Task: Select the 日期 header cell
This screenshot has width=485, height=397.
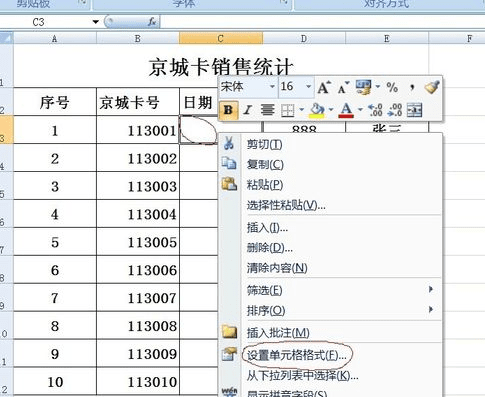Action: tap(199, 102)
